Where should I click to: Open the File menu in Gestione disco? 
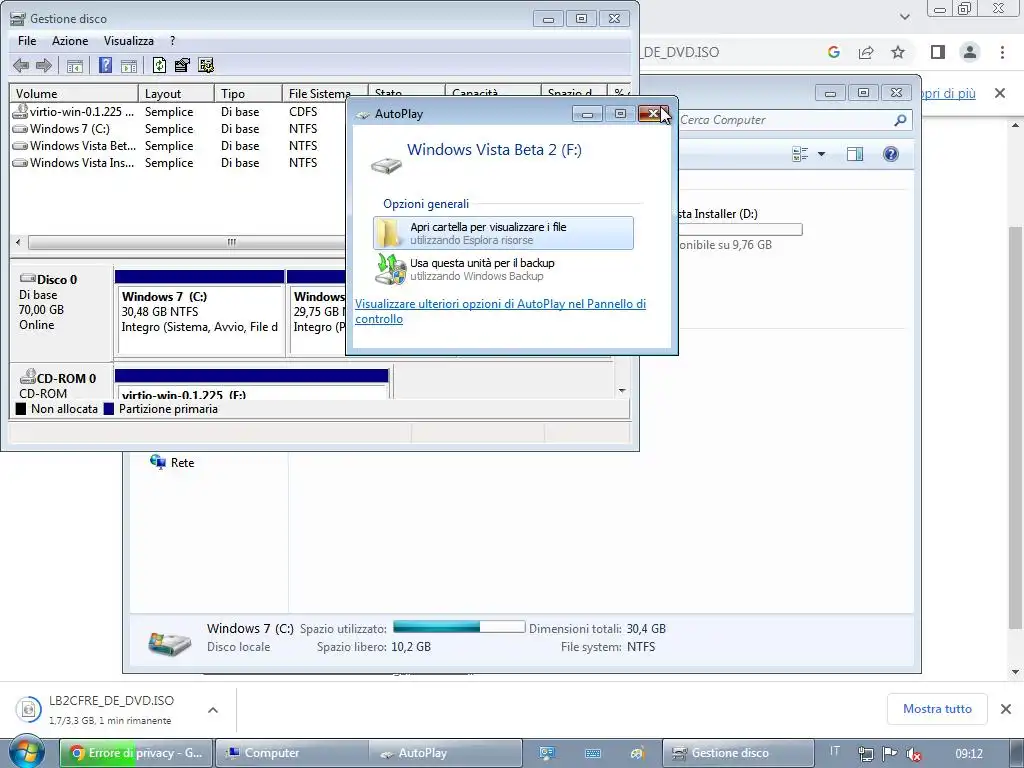[27, 40]
